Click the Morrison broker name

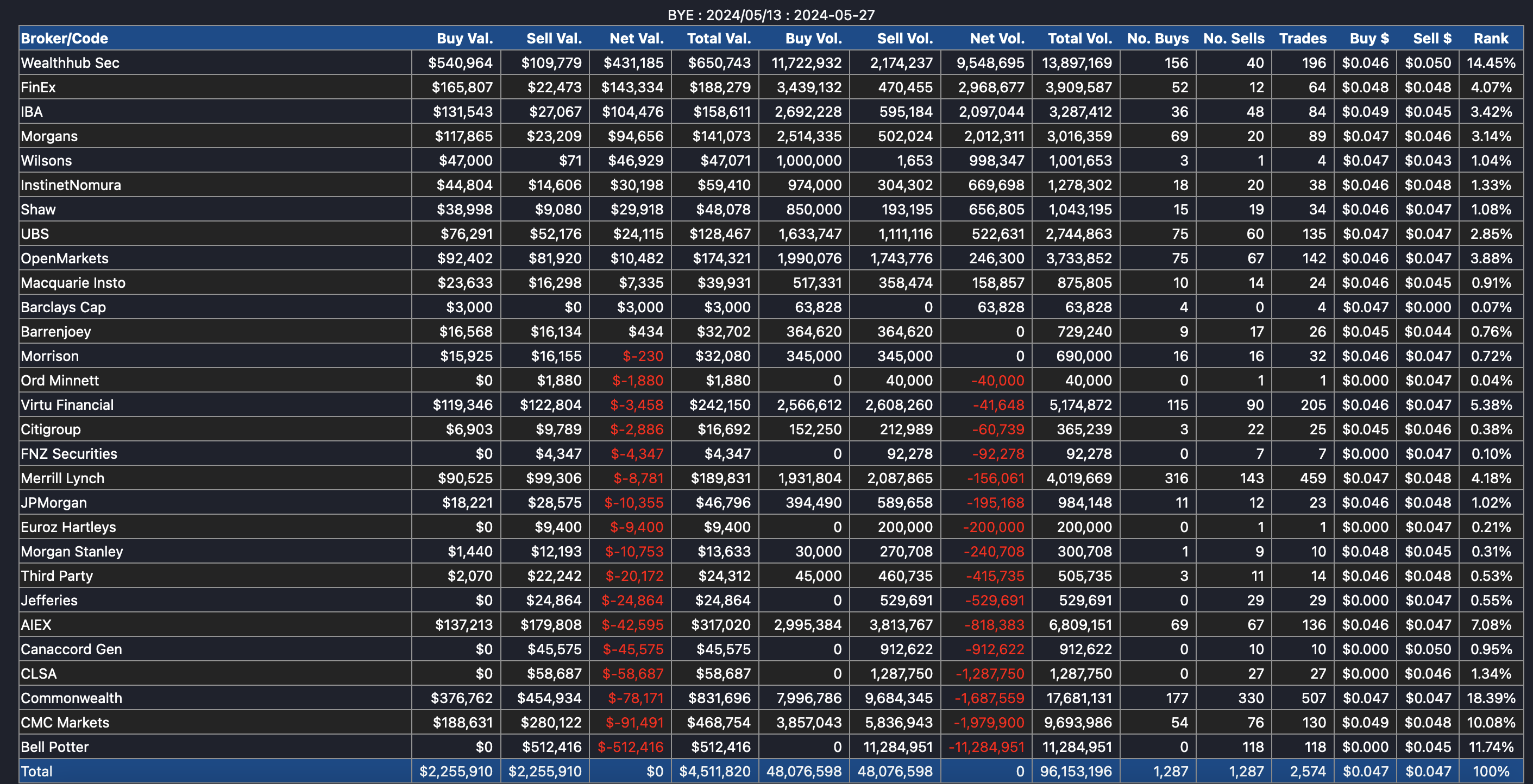click(49, 356)
